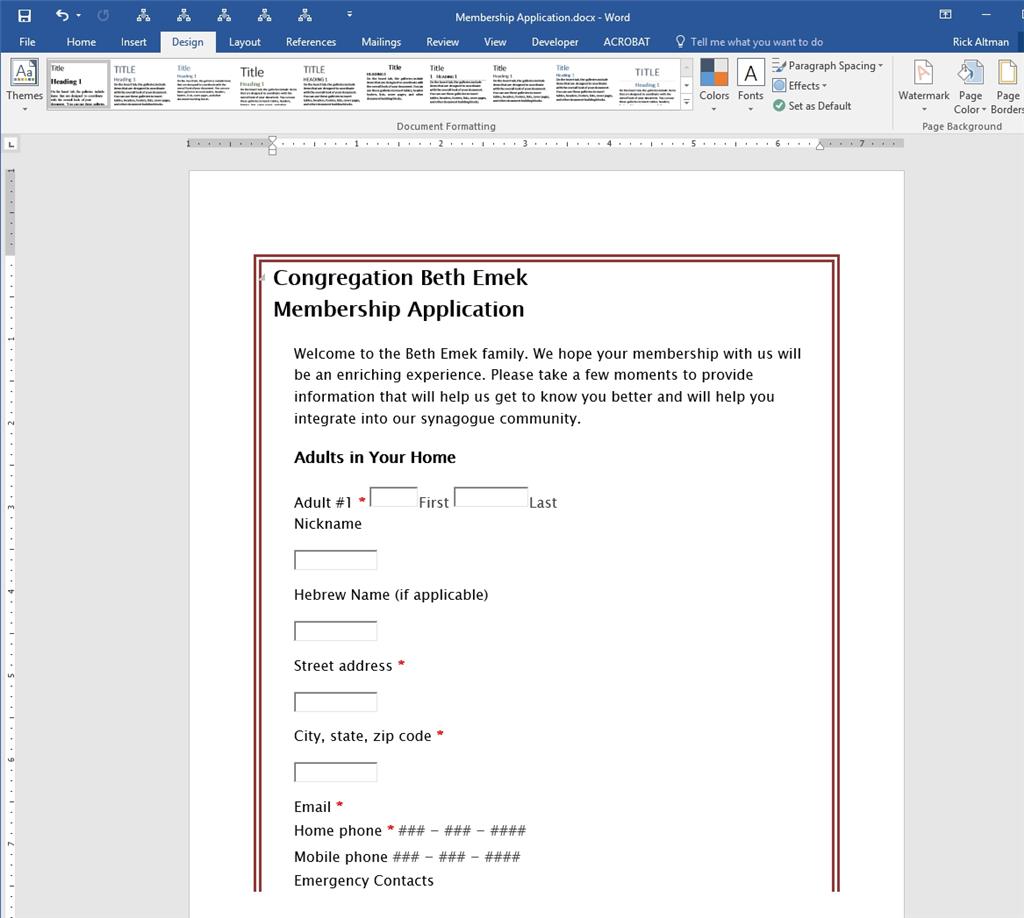Apply the last style set with centered TITLE

point(647,85)
